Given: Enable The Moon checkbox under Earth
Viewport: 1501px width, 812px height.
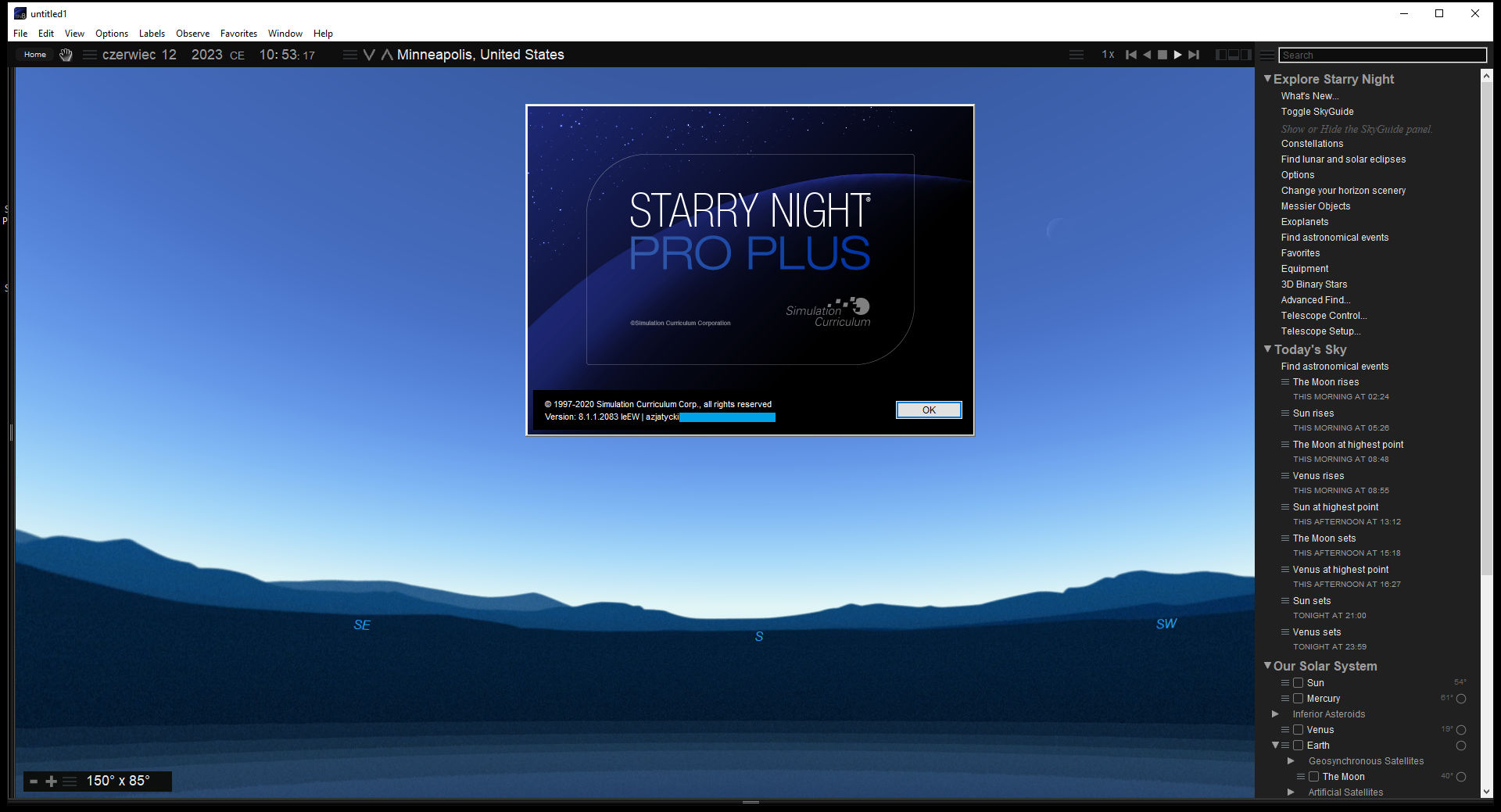Looking at the screenshot, I should [1313, 776].
